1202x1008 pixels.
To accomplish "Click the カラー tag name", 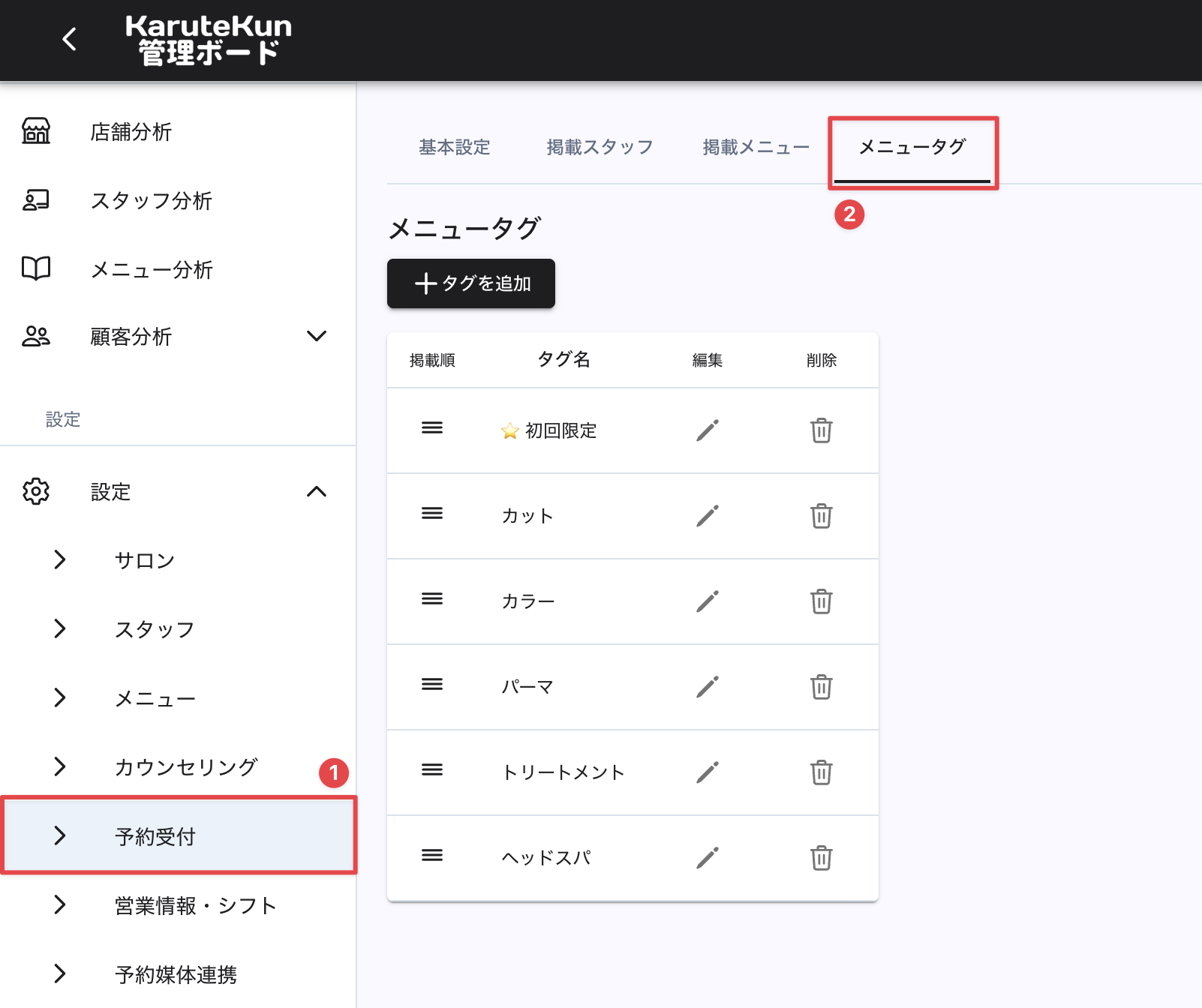I will [x=528, y=601].
